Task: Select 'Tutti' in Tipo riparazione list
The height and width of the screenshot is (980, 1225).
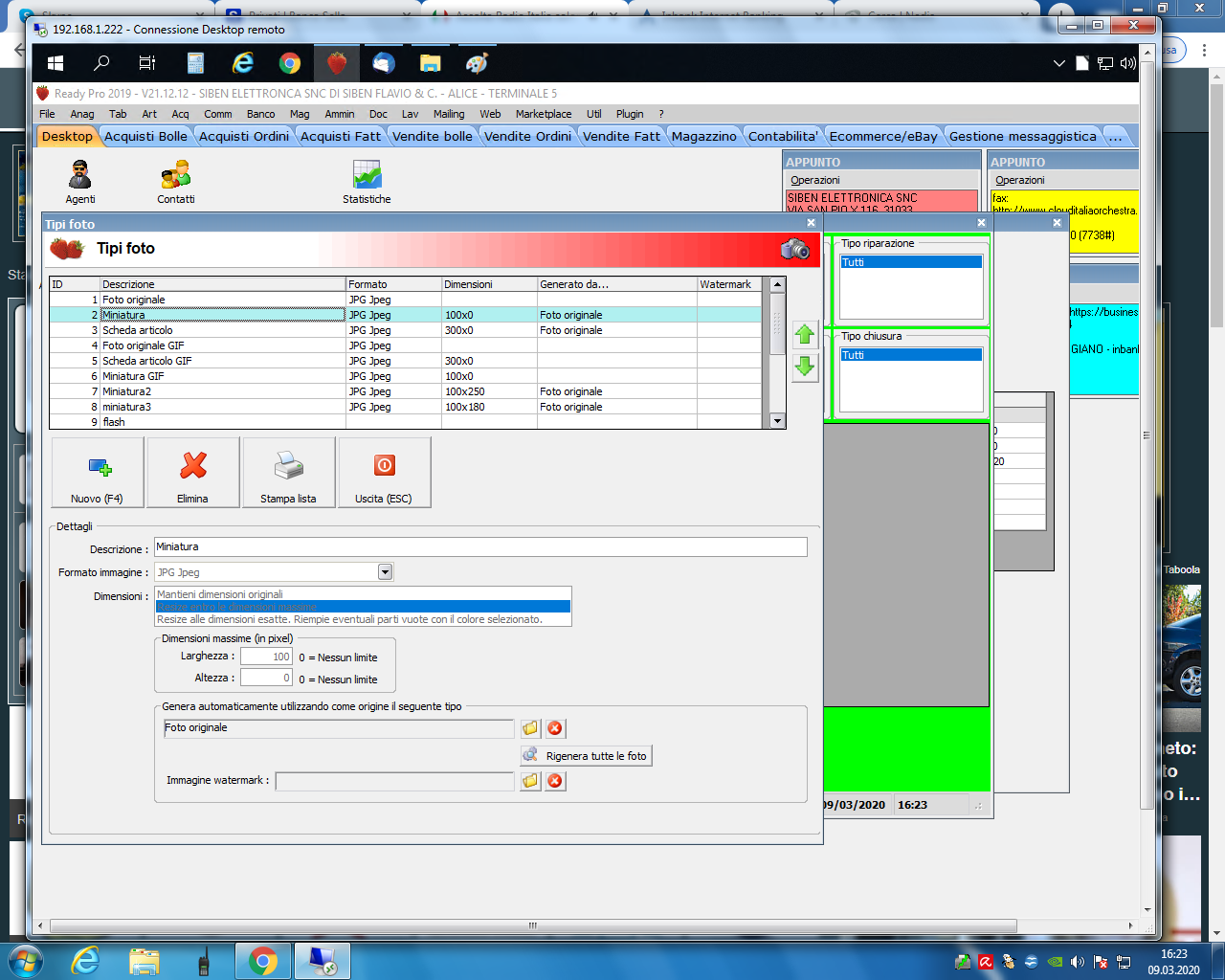Action: (910, 262)
